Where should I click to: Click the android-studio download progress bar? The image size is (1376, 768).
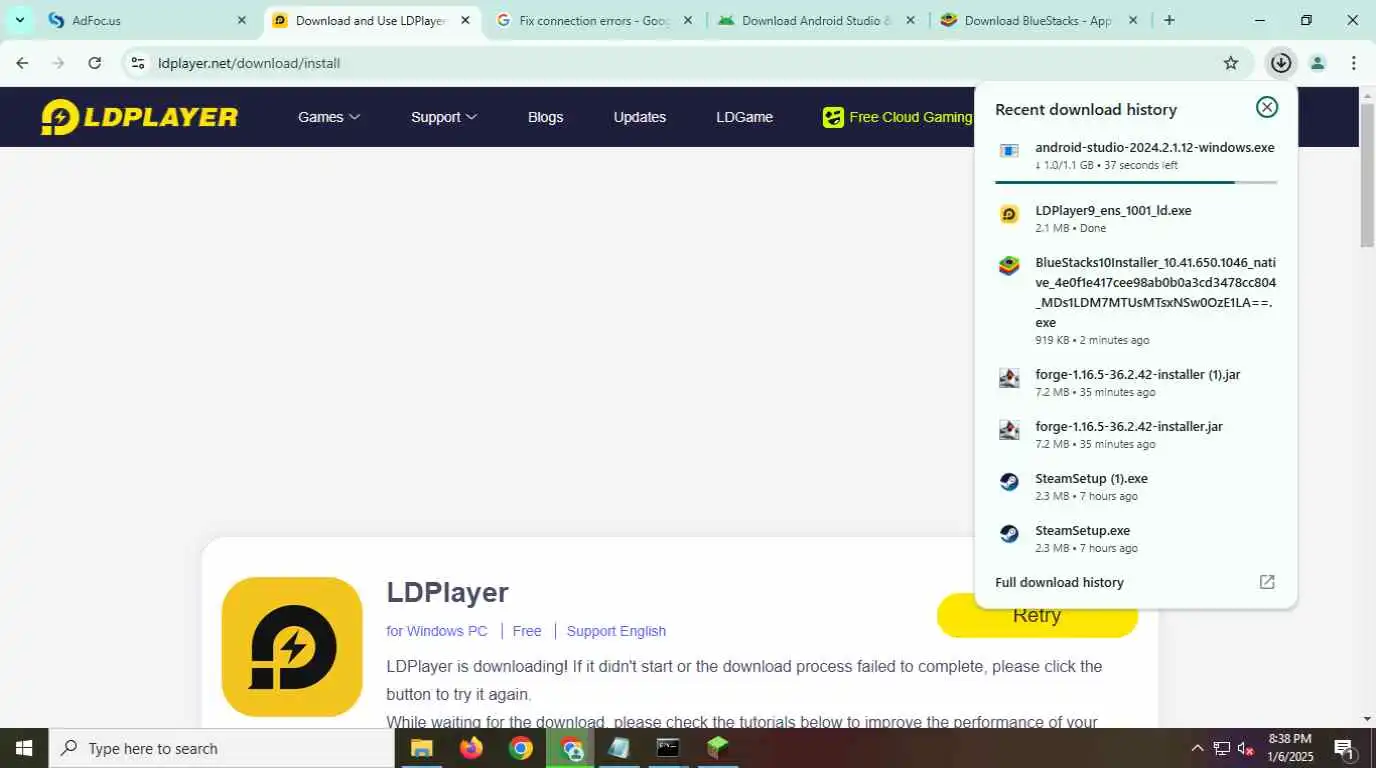pyautogui.click(x=1136, y=182)
